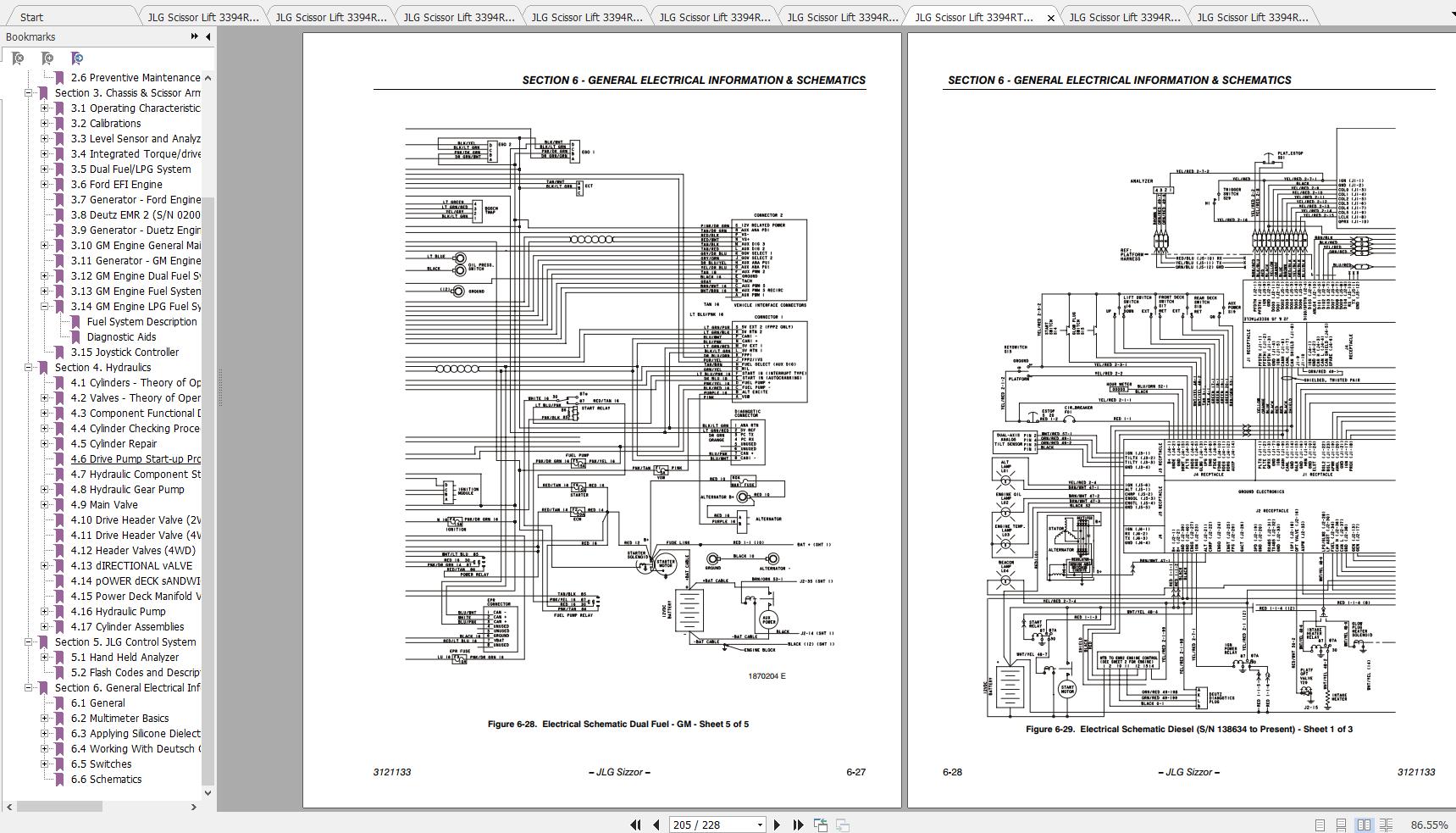Open the 4.9 Main Valve bookmark

click(104, 505)
